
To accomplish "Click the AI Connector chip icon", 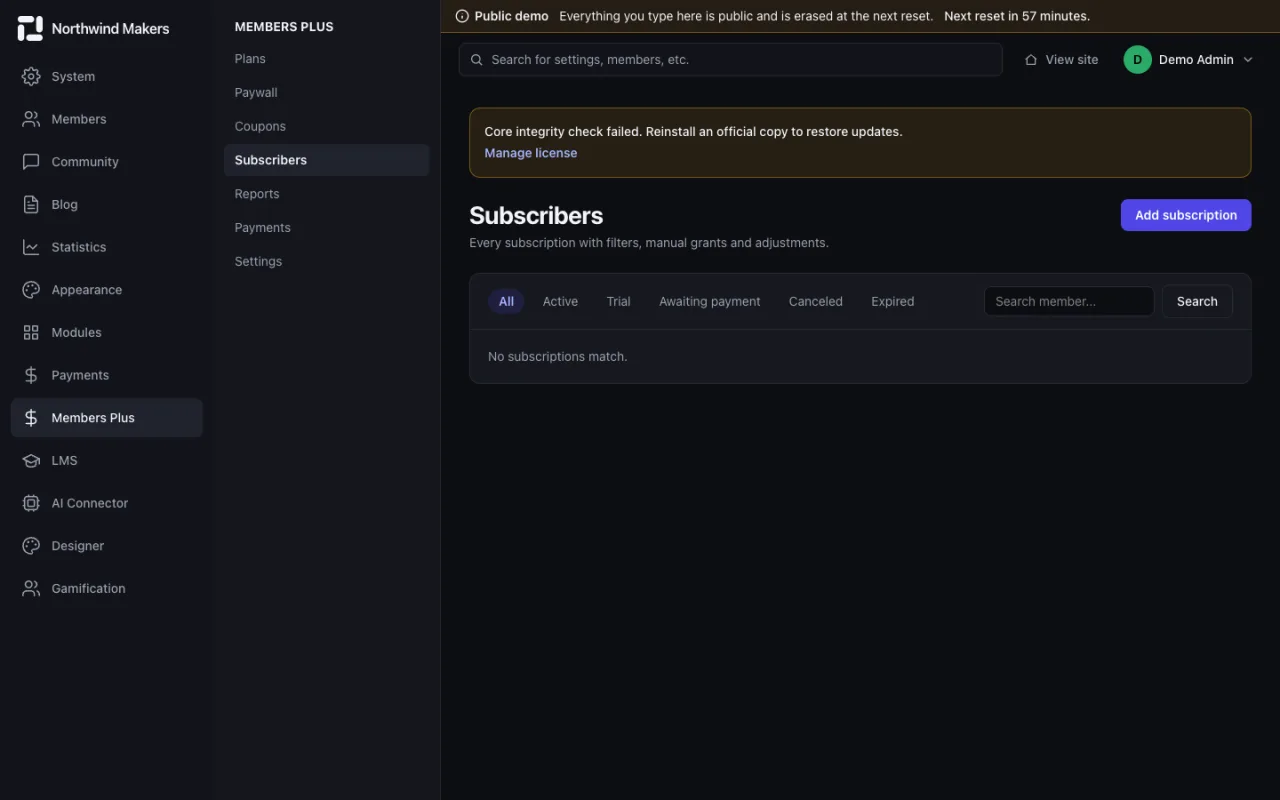I will coord(31,503).
